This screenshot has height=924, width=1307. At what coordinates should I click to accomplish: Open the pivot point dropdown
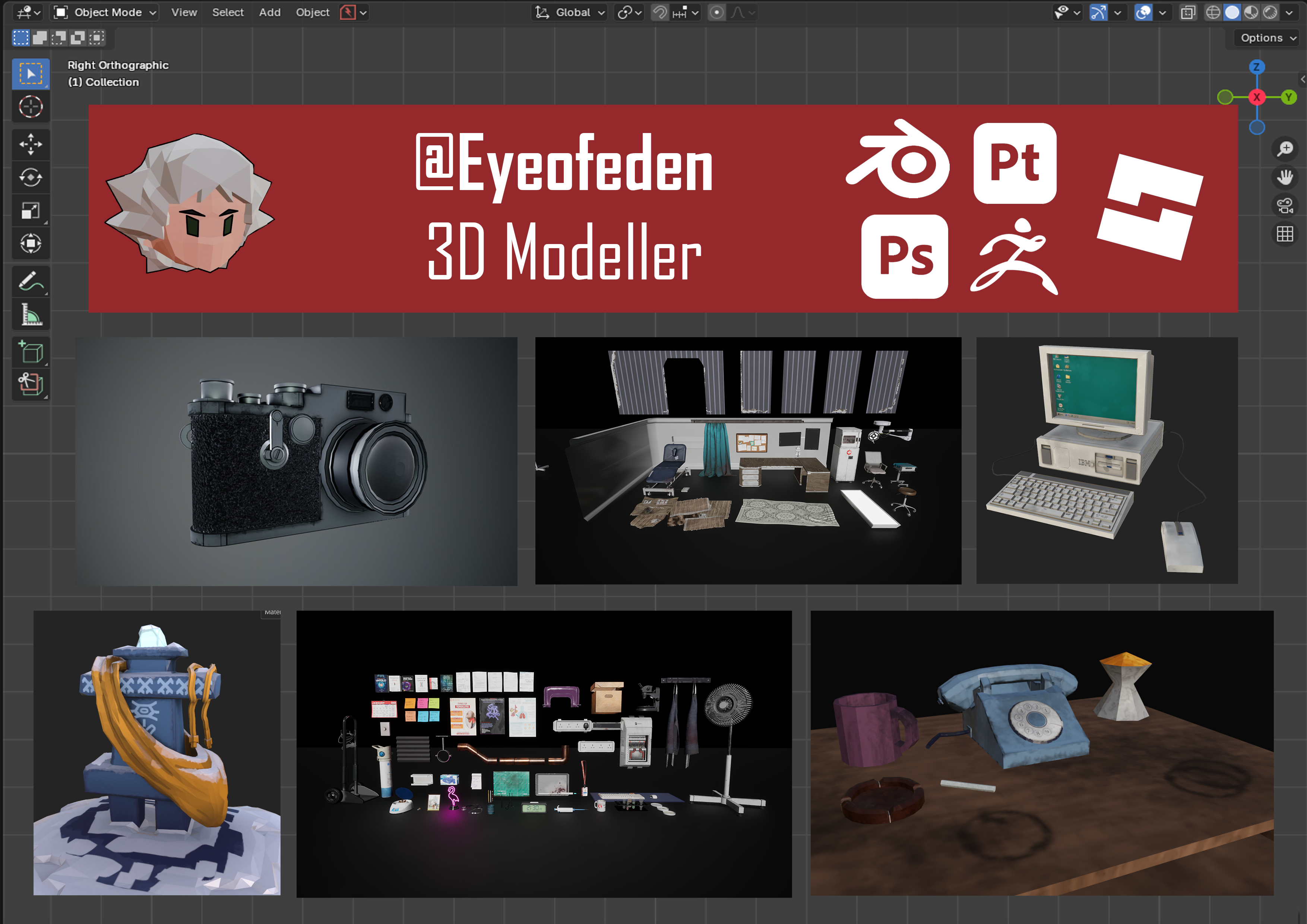pyautogui.click(x=630, y=13)
